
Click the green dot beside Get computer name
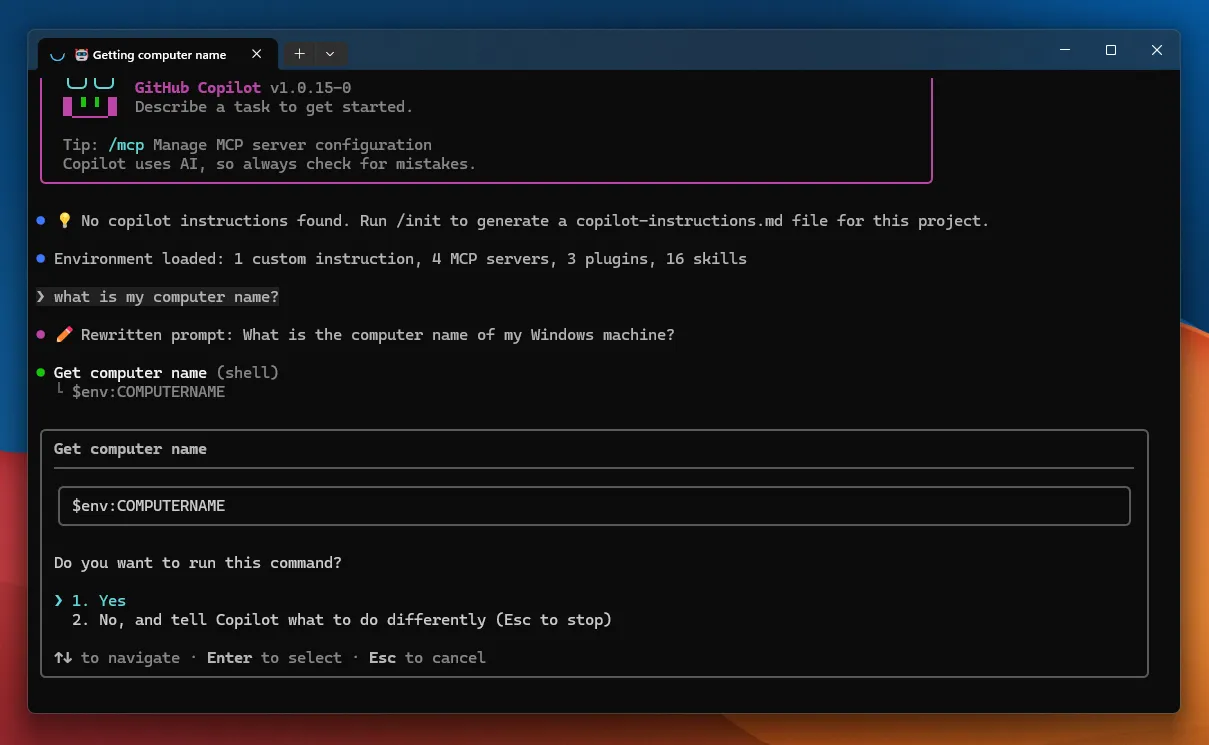pyautogui.click(x=39, y=372)
